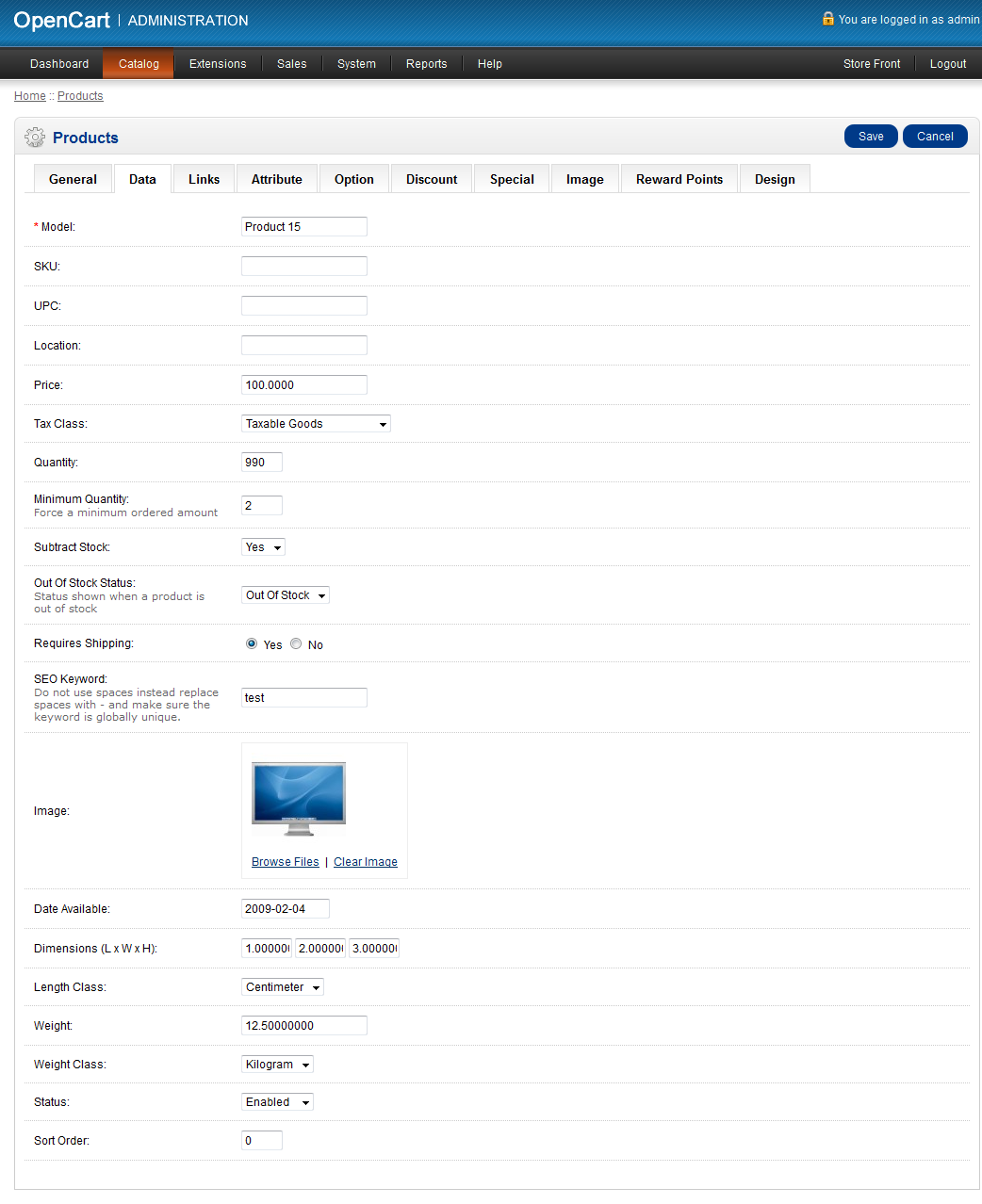Change the Status dropdown from Enabled
The image size is (982, 1204).
(x=277, y=1102)
